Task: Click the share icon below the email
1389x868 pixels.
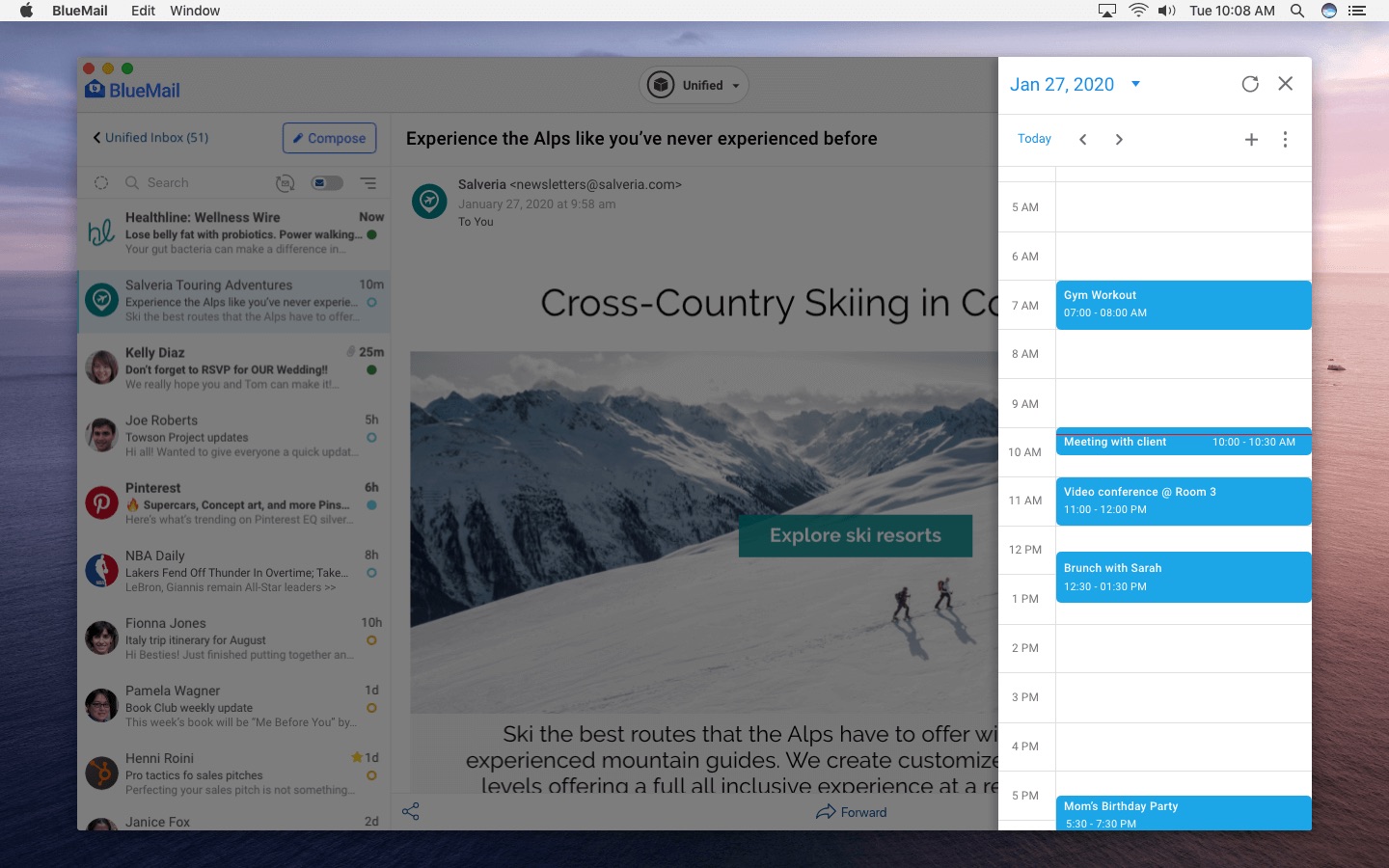Action: [x=411, y=811]
